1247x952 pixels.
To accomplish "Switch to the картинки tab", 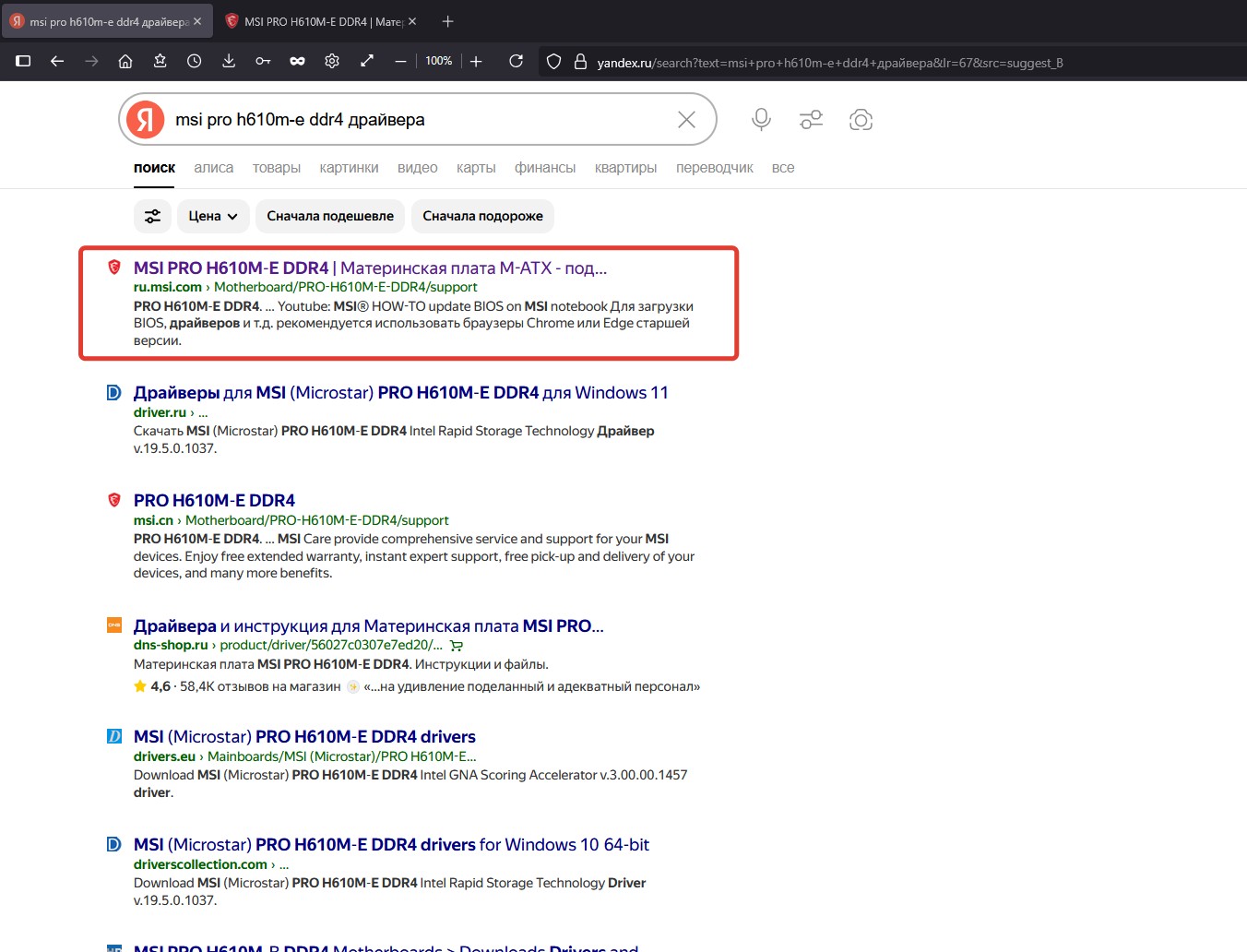I will [x=349, y=168].
